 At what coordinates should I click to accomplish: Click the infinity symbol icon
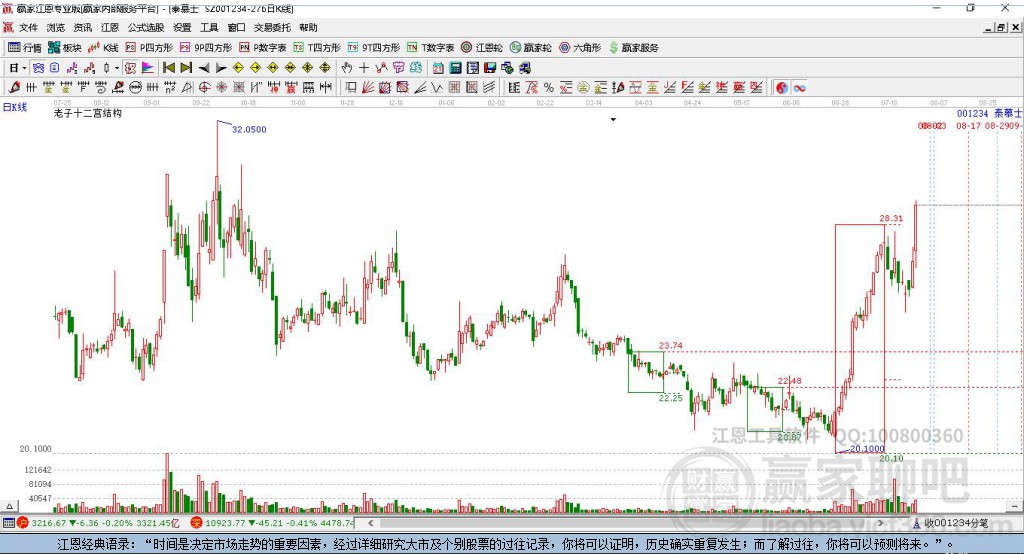[x=799, y=88]
